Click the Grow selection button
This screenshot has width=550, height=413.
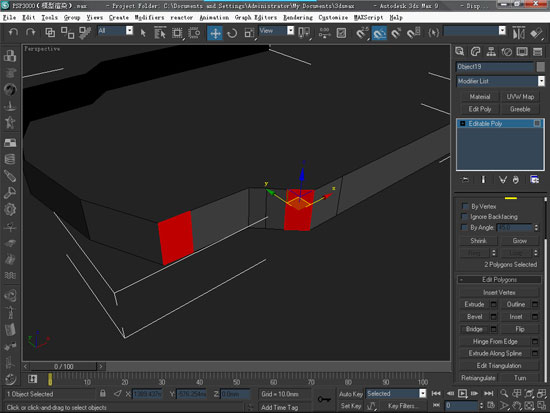[x=519, y=241]
